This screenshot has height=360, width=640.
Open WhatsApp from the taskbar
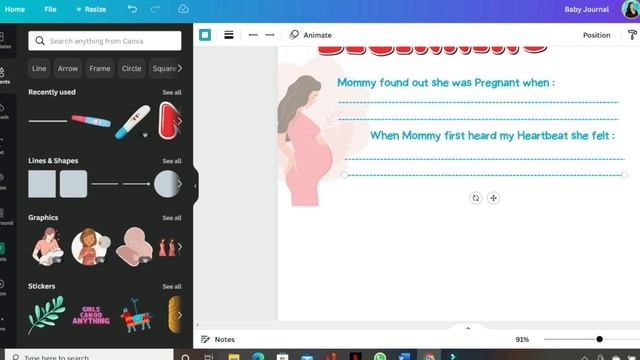pyautogui.click(x=380, y=356)
